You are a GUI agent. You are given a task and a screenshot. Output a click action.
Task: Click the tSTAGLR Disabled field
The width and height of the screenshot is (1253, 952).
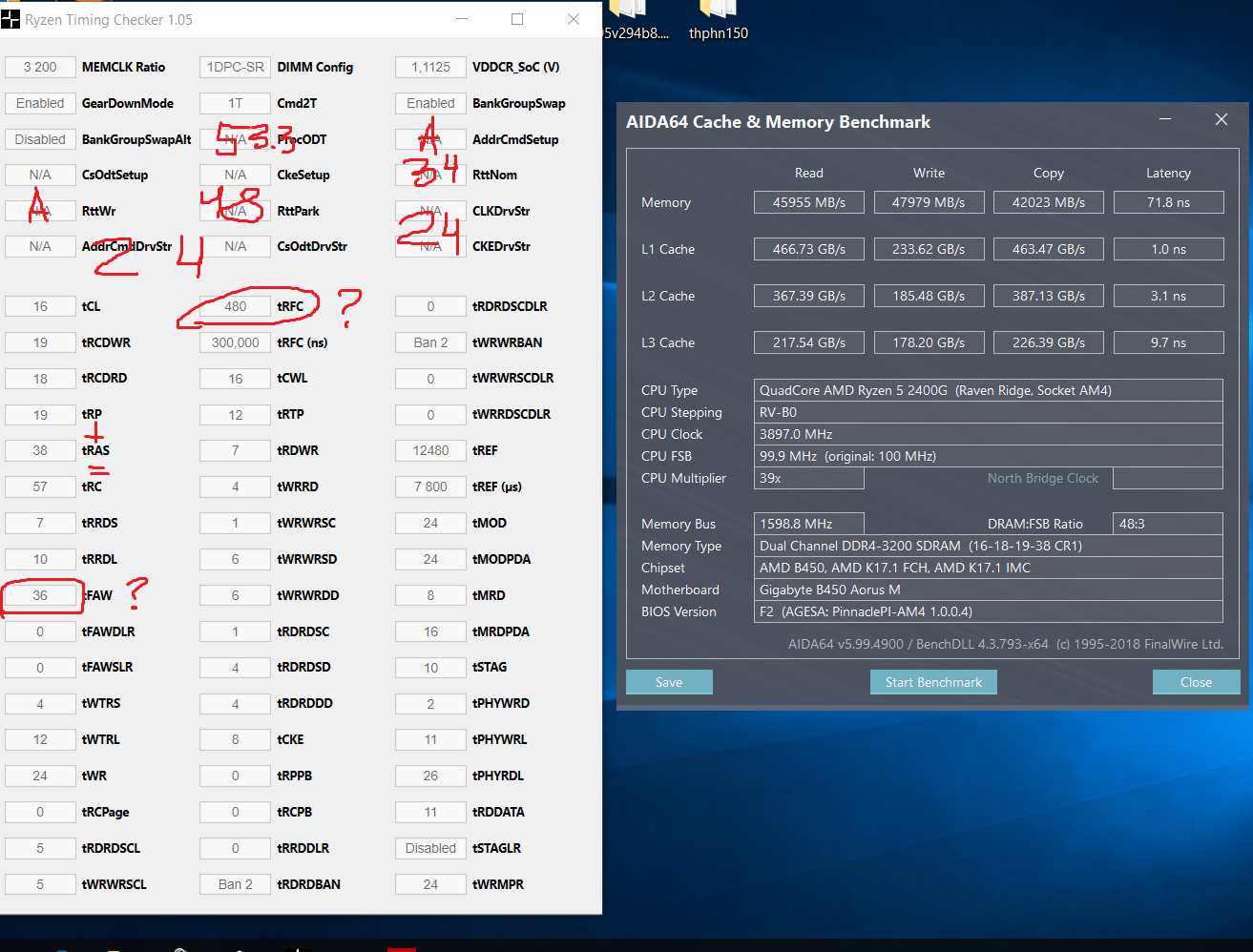pyautogui.click(x=430, y=848)
